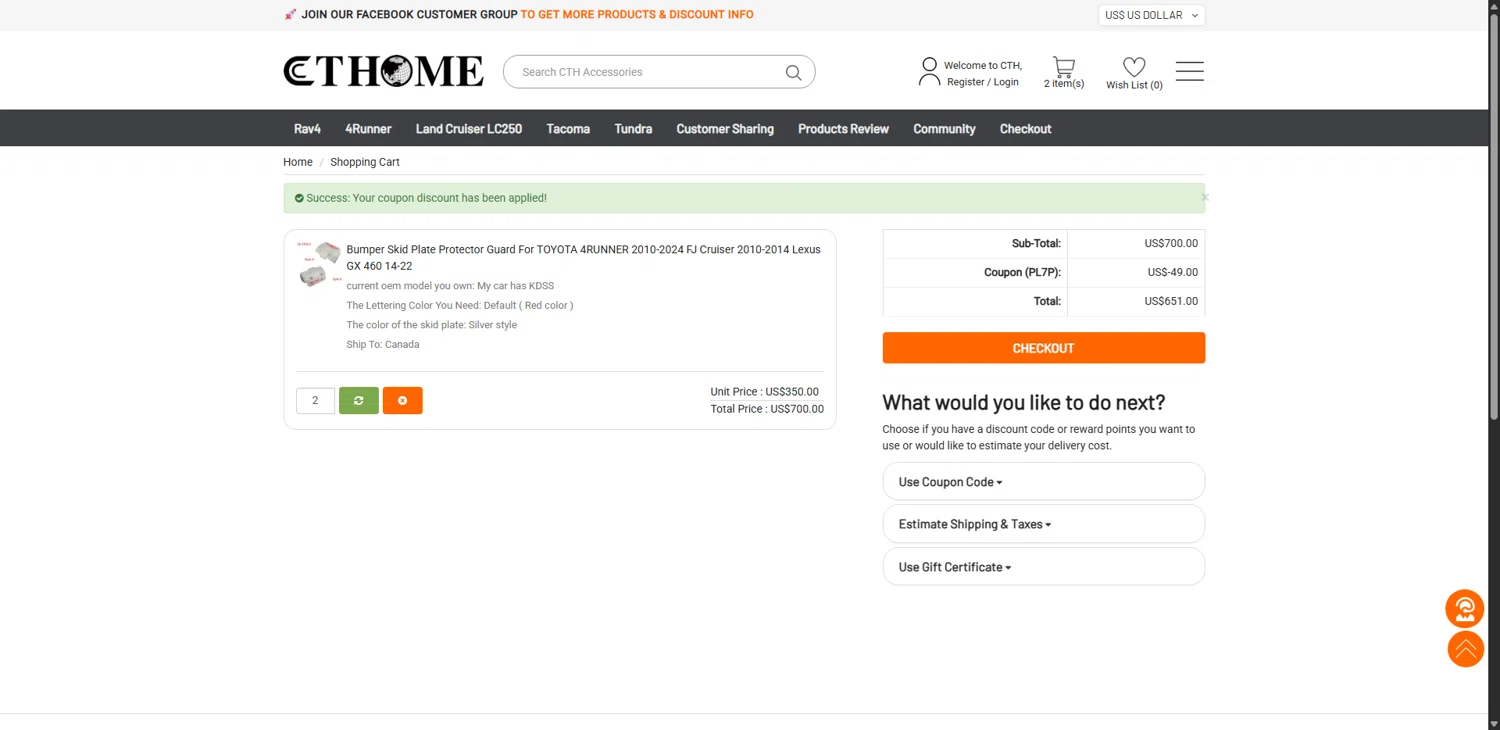Click the 'What would you like to do next?' heading

point(1024,402)
